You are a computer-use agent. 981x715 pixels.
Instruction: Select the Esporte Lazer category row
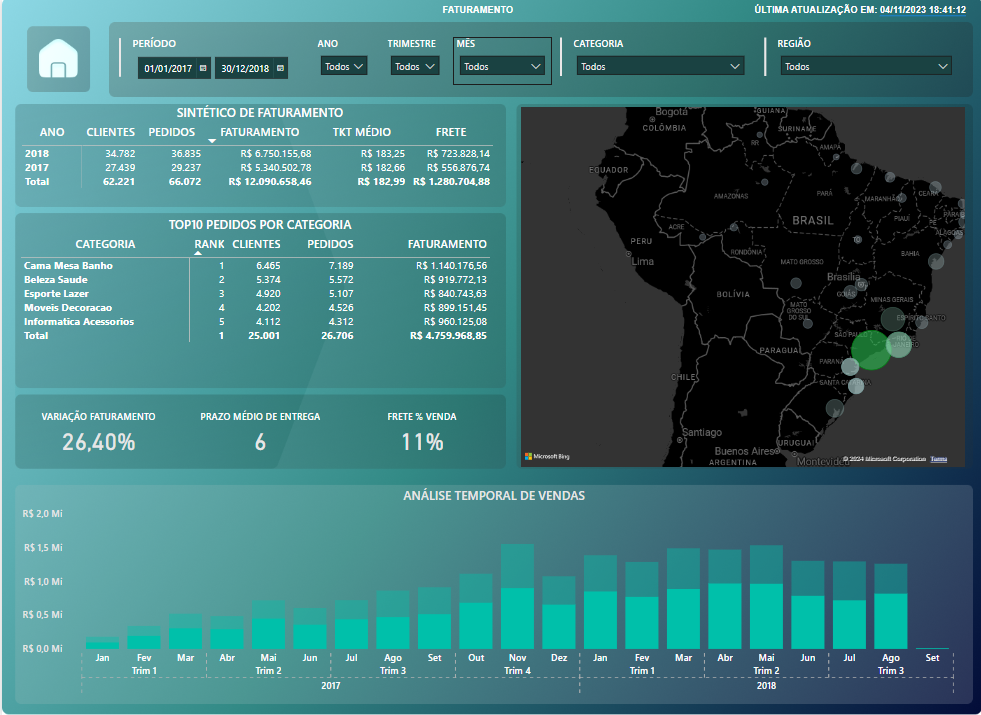(x=255, y=293)
